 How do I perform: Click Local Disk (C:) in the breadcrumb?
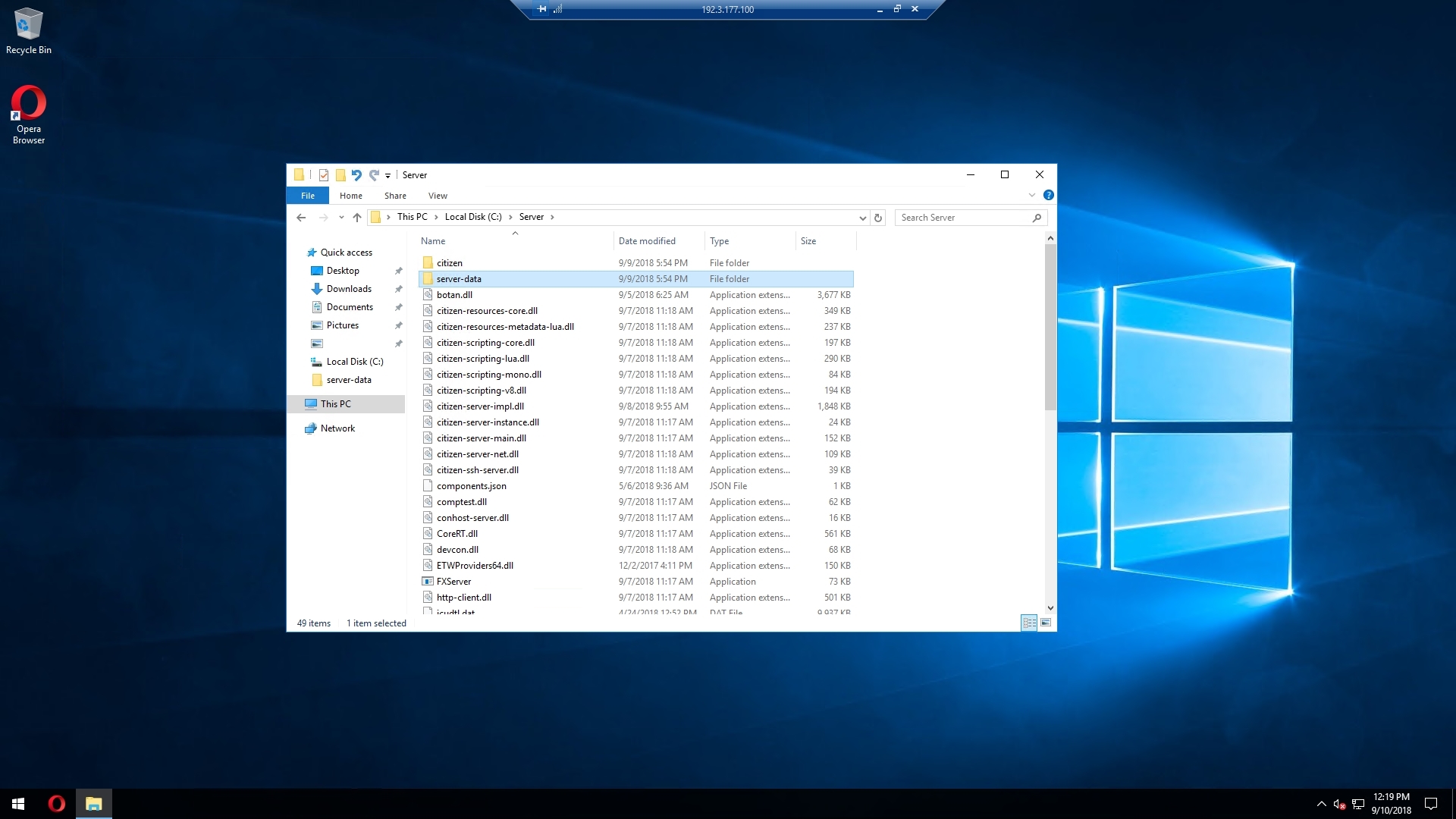pos(473,217)
